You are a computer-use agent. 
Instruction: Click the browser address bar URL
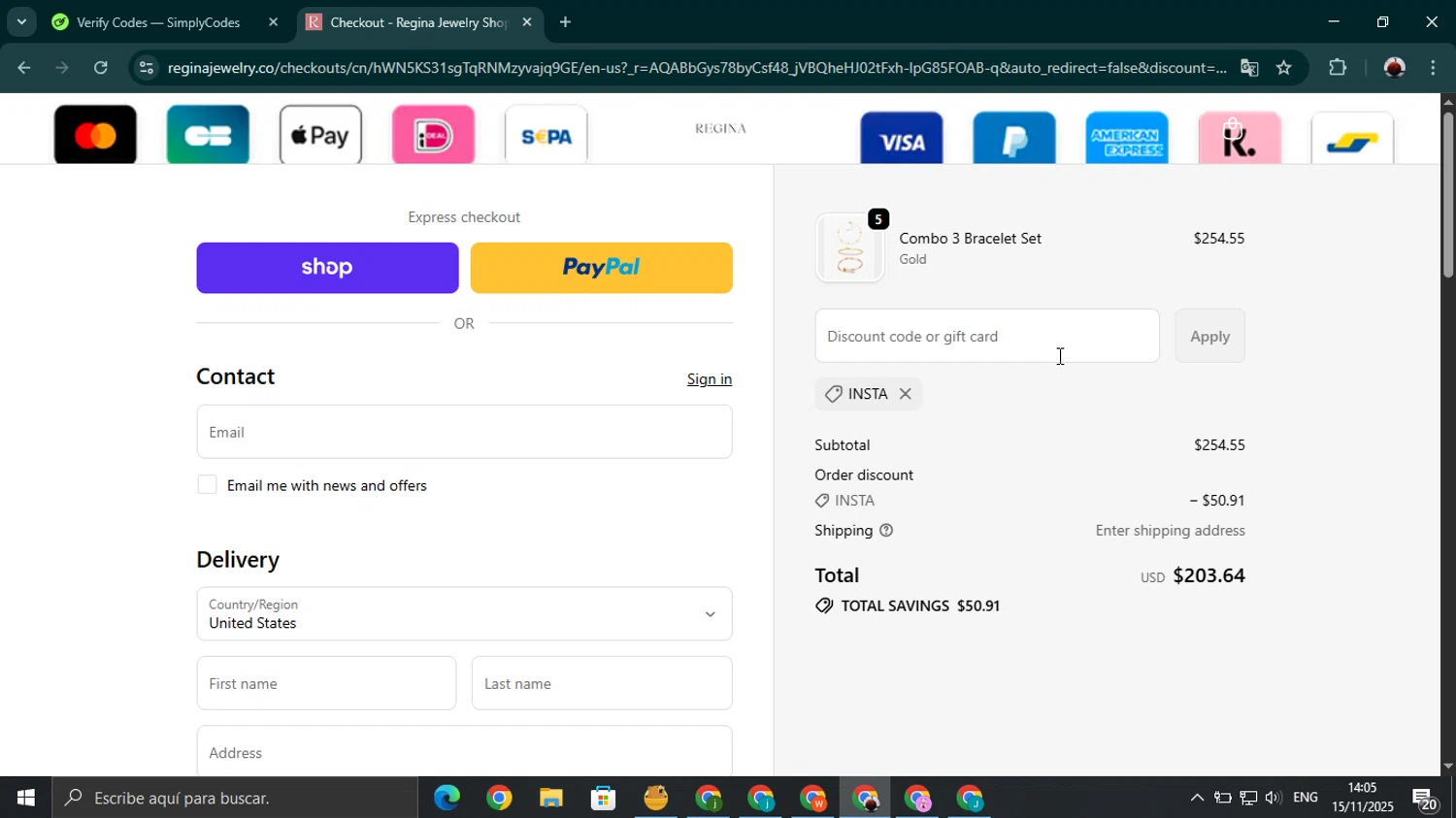697,68
